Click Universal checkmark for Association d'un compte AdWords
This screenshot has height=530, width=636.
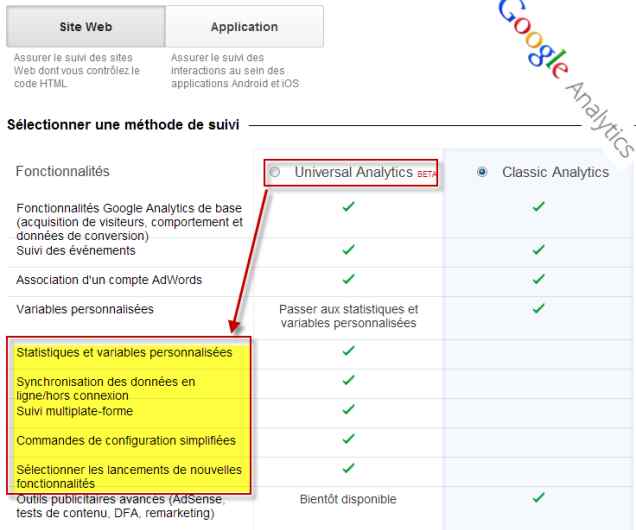click(x=348, y=279)
